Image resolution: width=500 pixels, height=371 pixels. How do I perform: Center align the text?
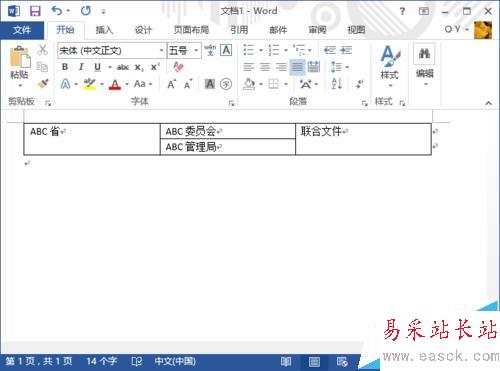[265, 67]
